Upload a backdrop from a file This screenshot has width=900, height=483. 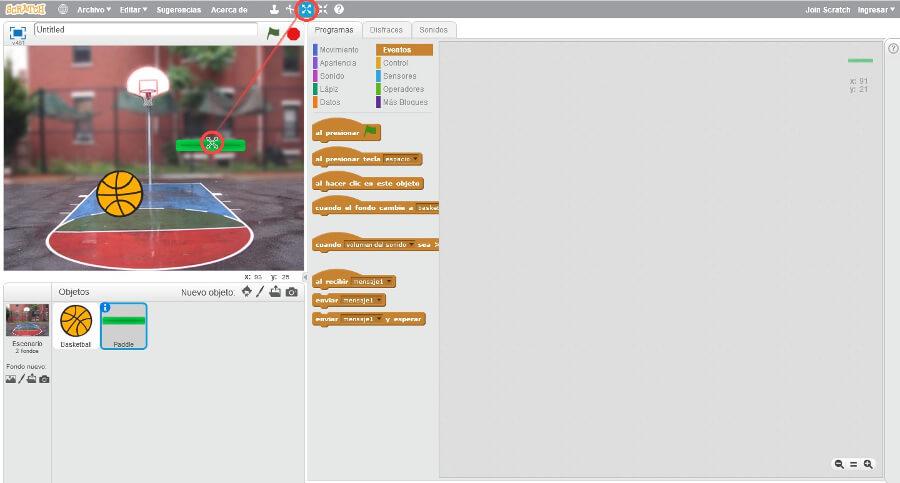[32, 379]
